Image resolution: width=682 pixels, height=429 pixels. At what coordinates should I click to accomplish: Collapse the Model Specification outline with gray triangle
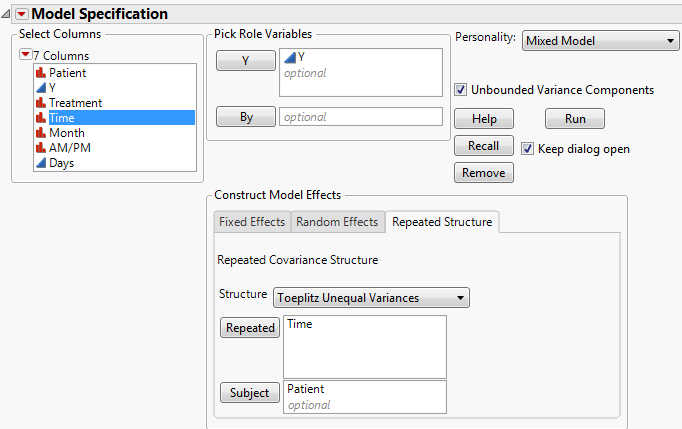tap(7, 14)
